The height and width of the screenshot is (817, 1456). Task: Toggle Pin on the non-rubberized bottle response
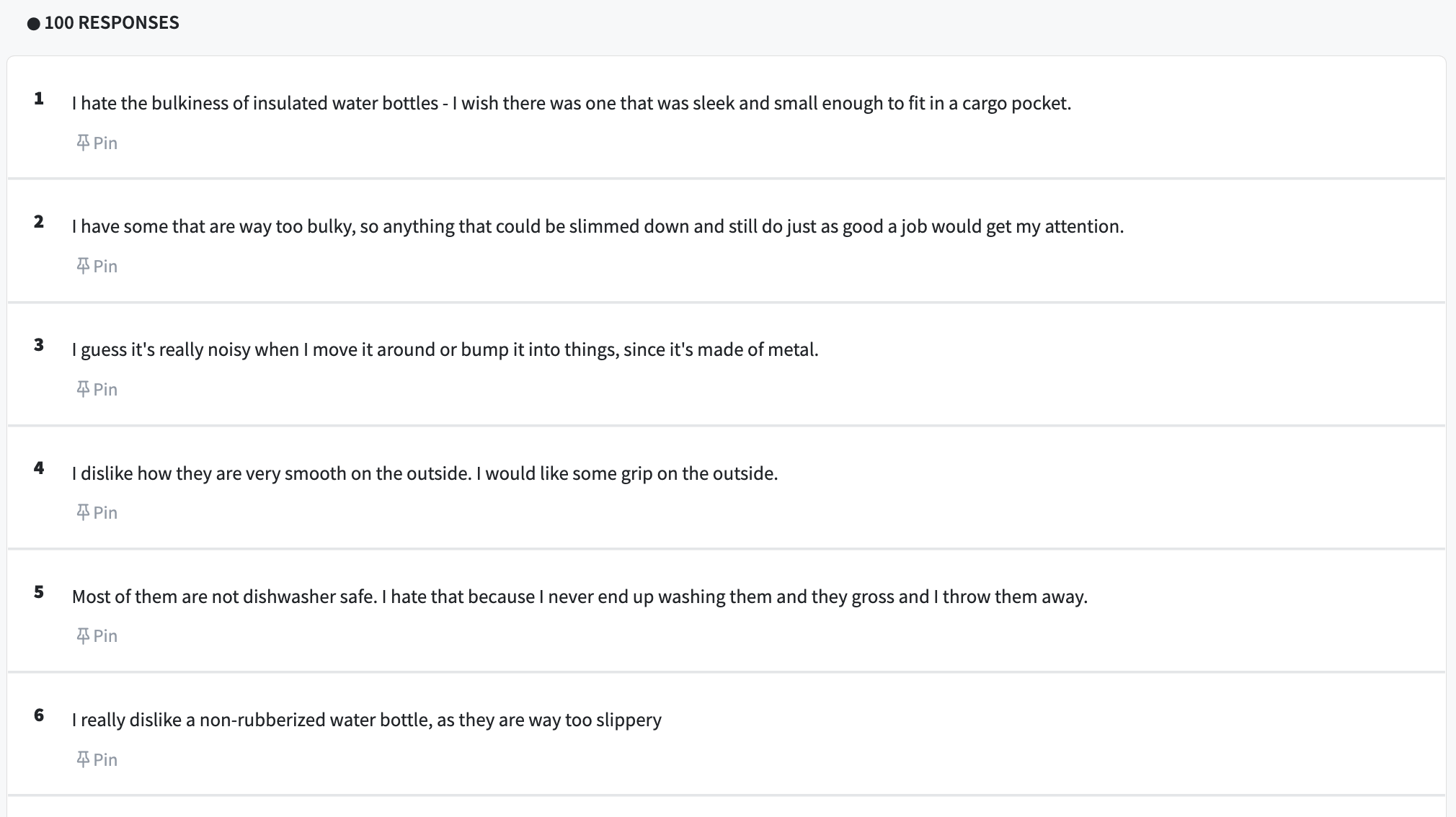[97, 759]
